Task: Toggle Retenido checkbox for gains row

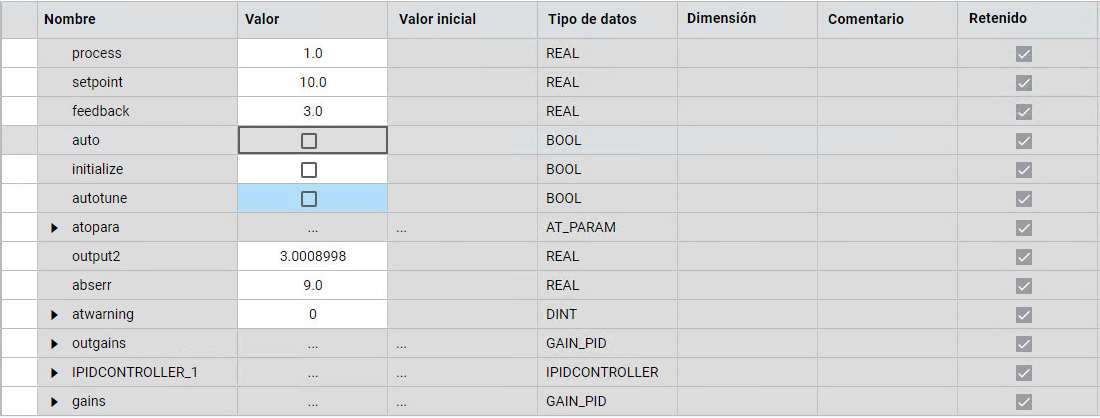Action: (1023, 402)
